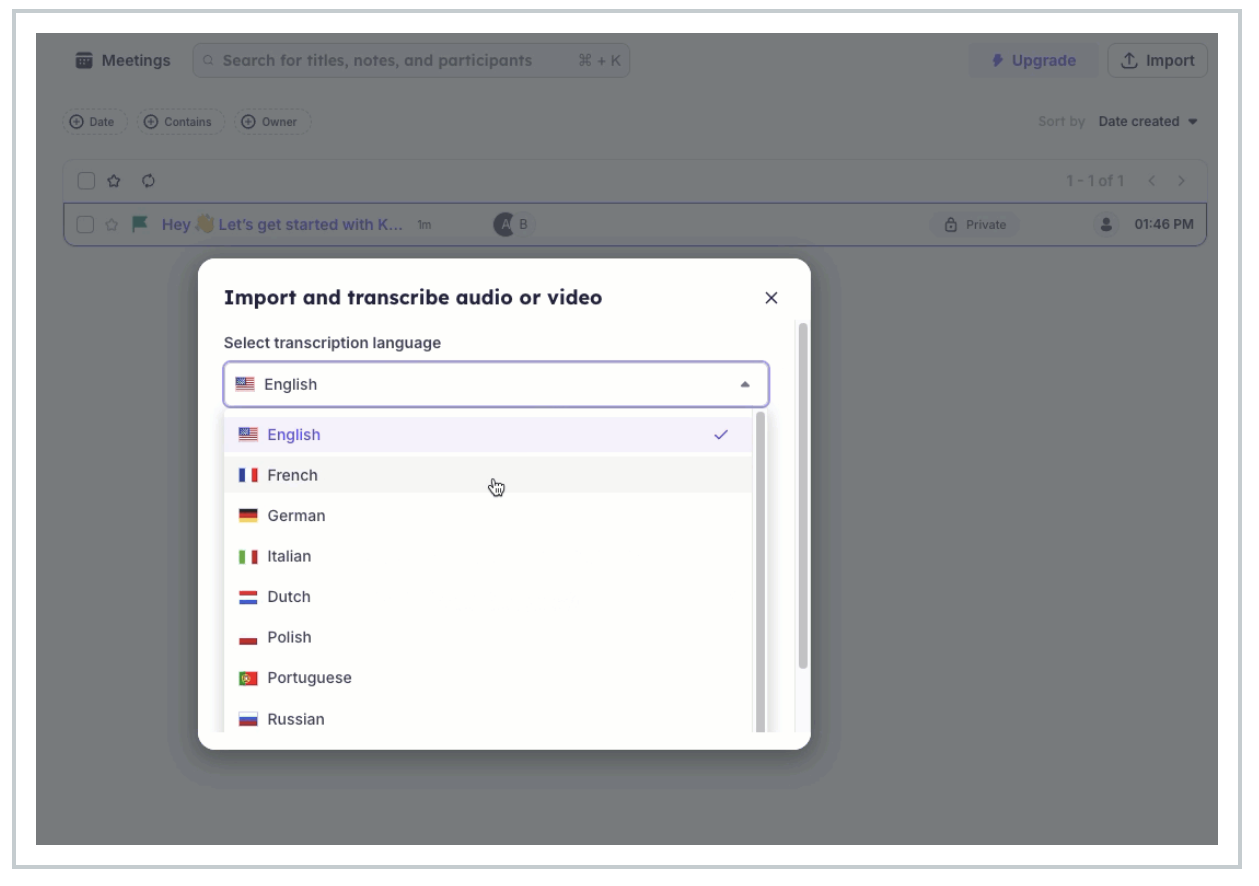Star all meetings using header star icon

click(114, 181)
